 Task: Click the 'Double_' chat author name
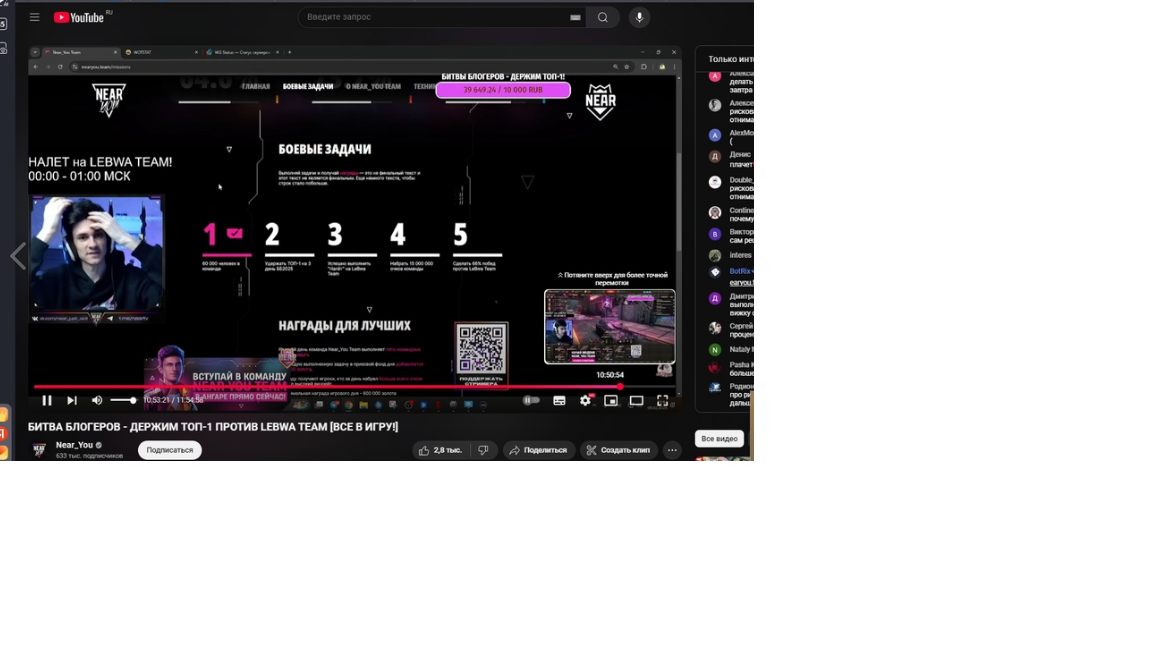click(x=741, y=180)
